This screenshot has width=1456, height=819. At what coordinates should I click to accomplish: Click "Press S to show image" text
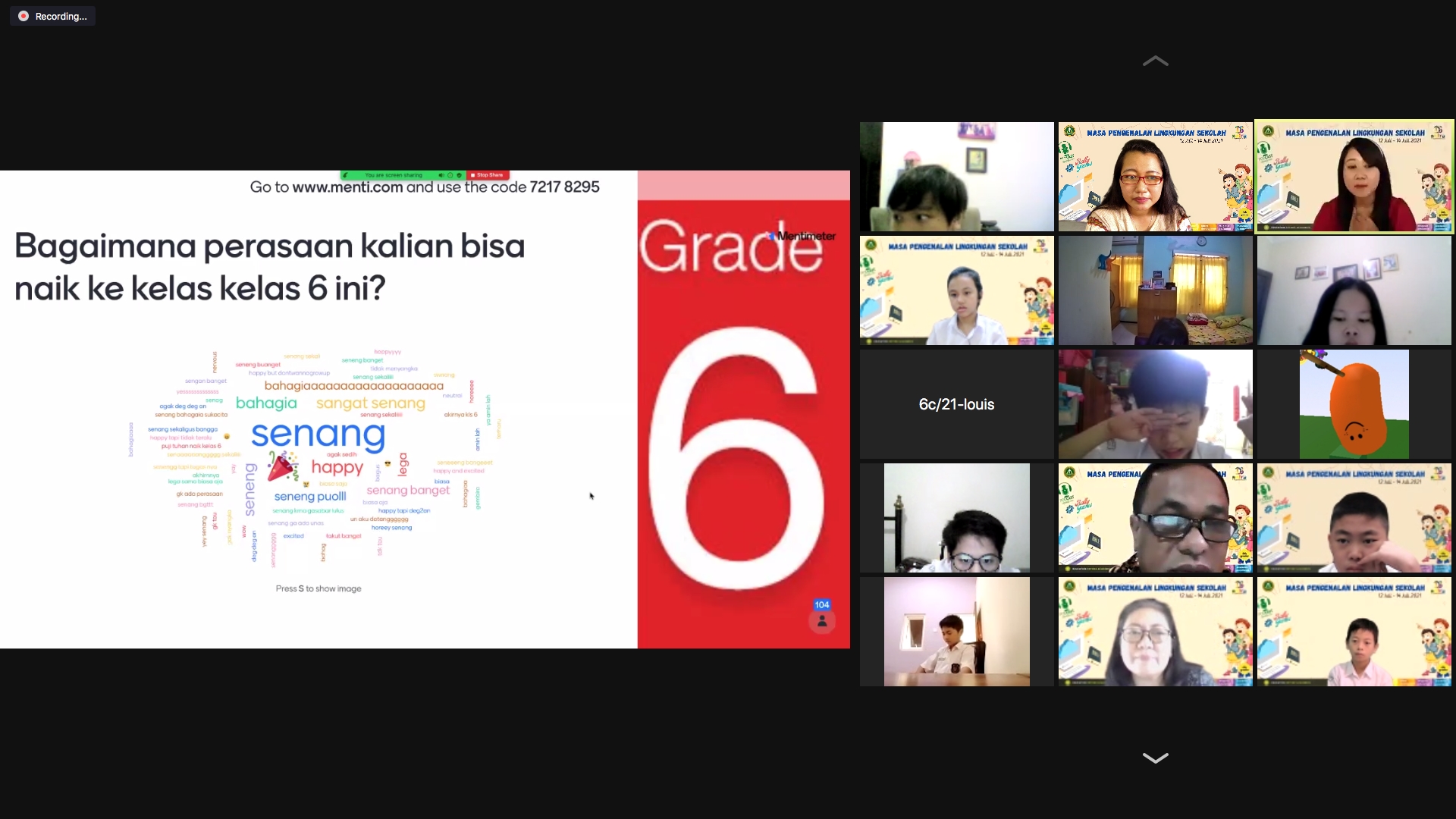click(x=318, y=588)
